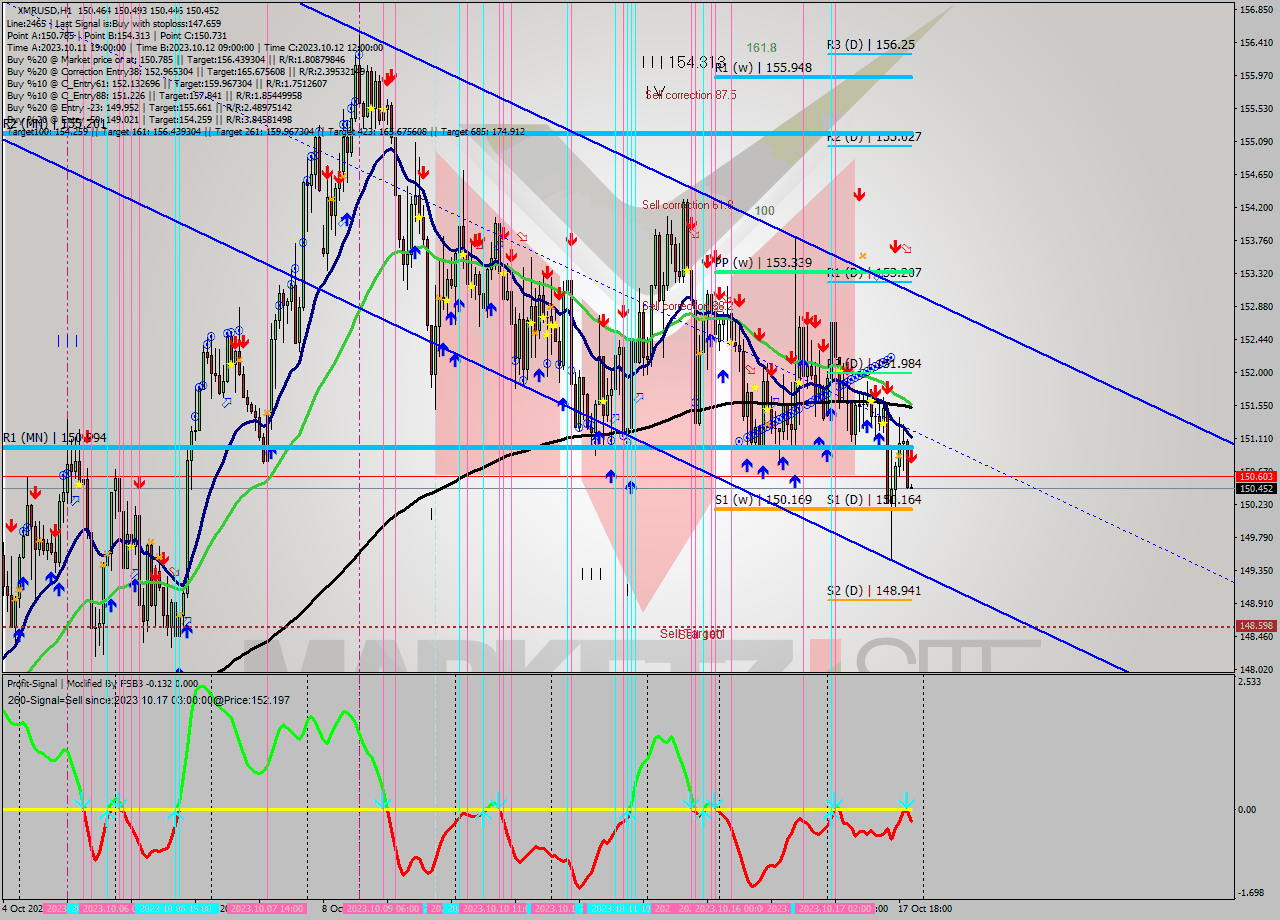Click the hollow red arrow near the 153.760 level

(906, 248)
